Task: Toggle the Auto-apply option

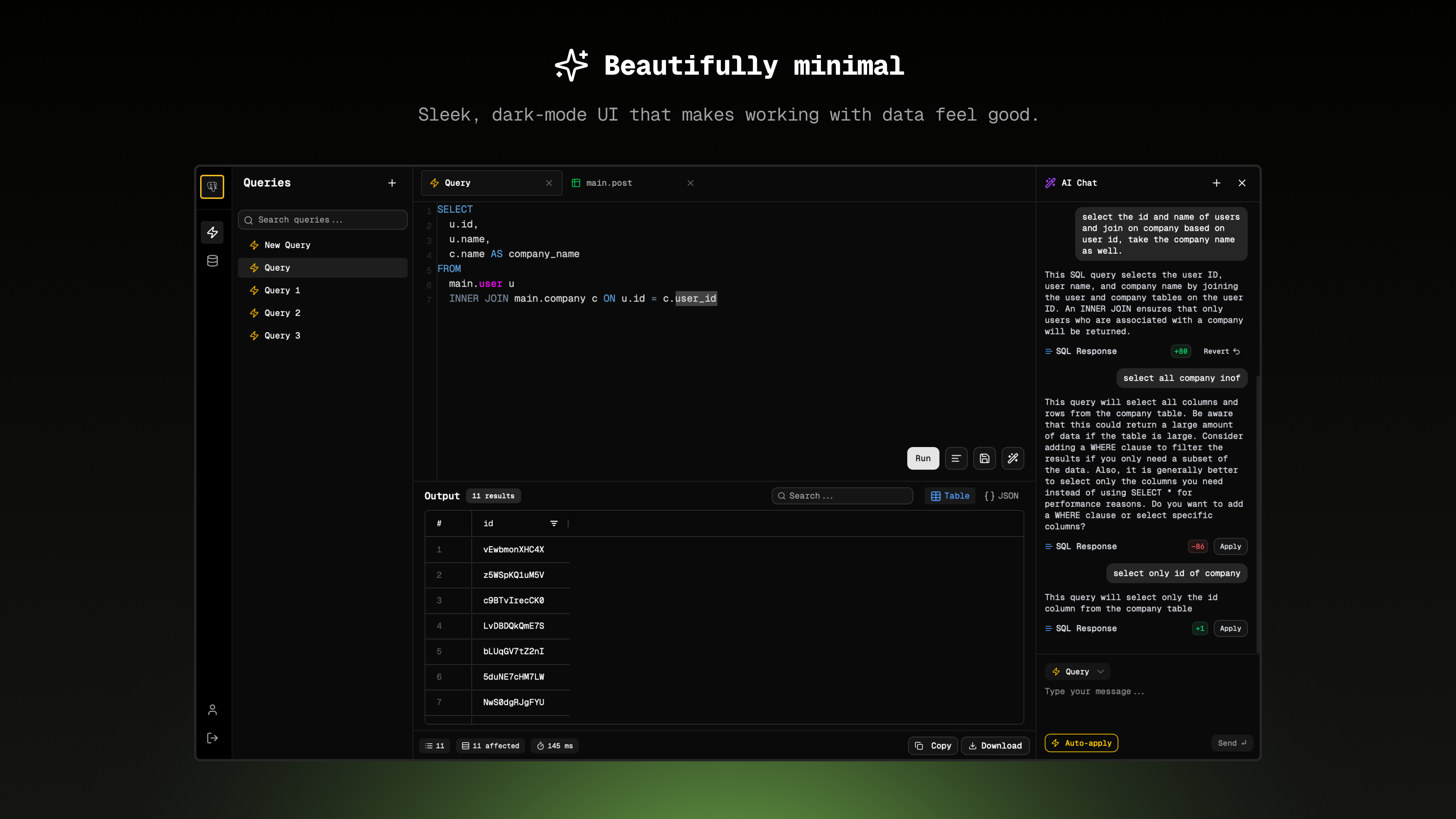Action: coord(1081,743)
